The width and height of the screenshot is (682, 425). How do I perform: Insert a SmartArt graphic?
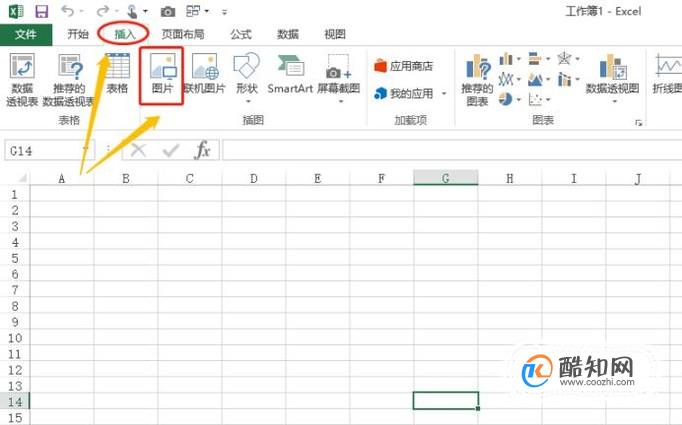[290, 74]
